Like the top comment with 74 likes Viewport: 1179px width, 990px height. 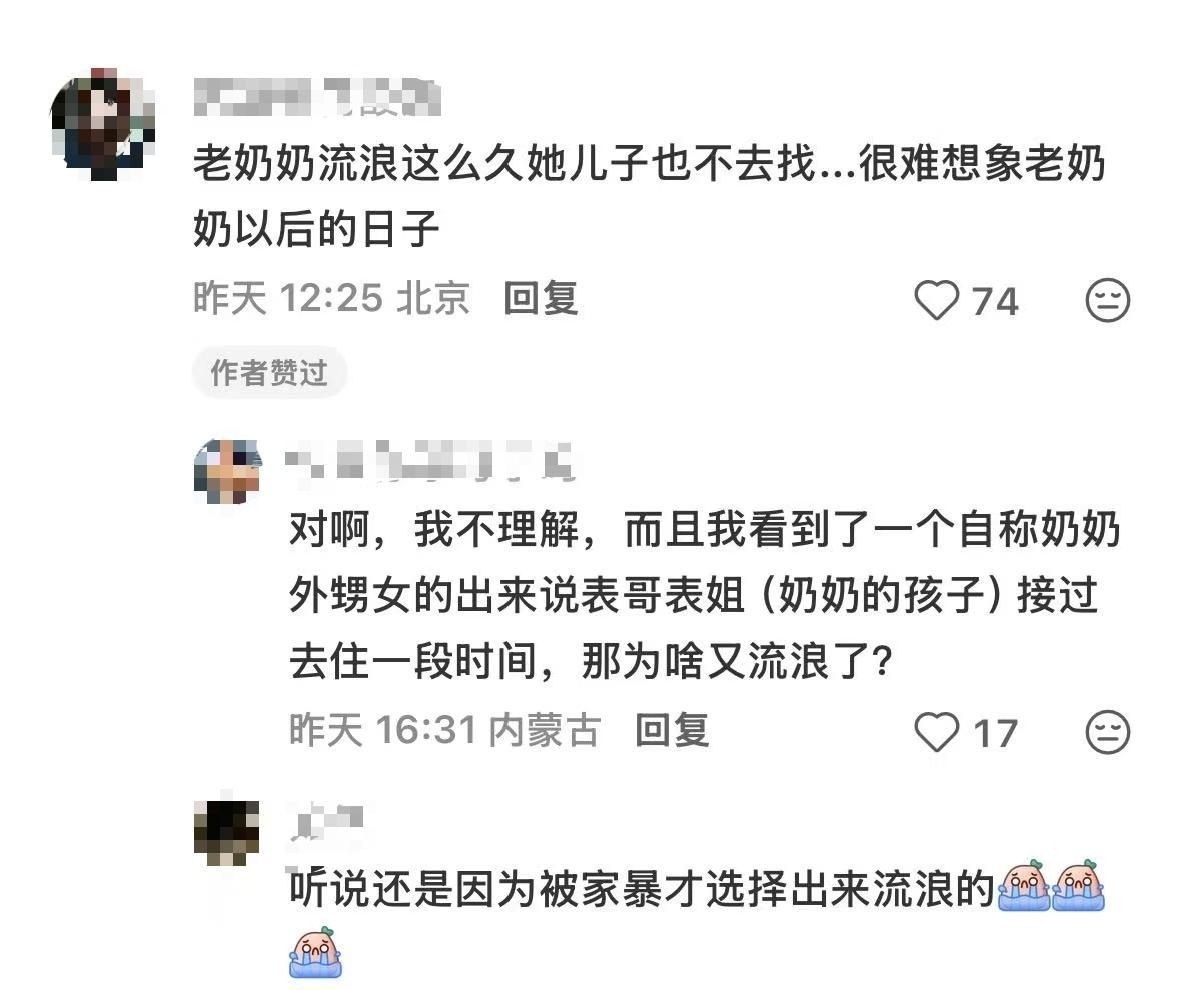coord(937,300)
